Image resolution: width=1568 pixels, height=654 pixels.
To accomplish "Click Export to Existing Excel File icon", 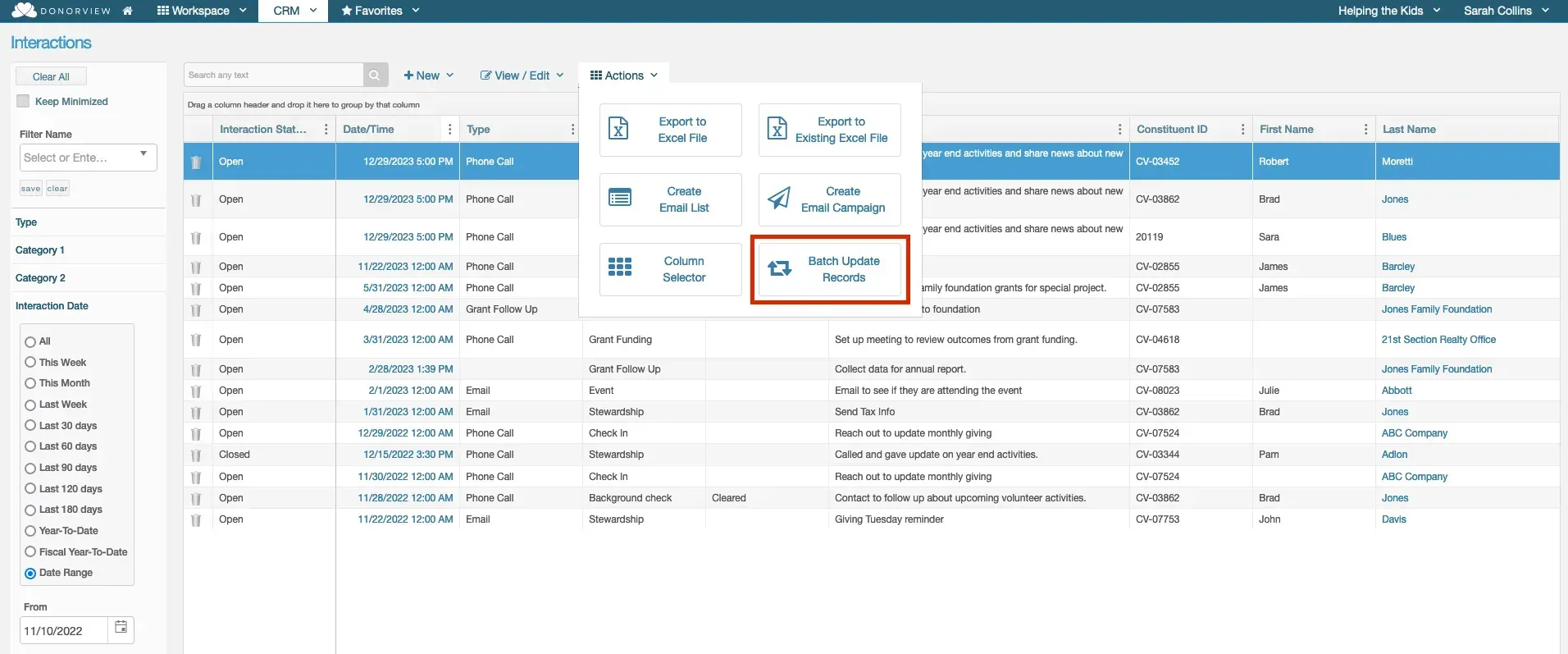I will coord(777,129).
